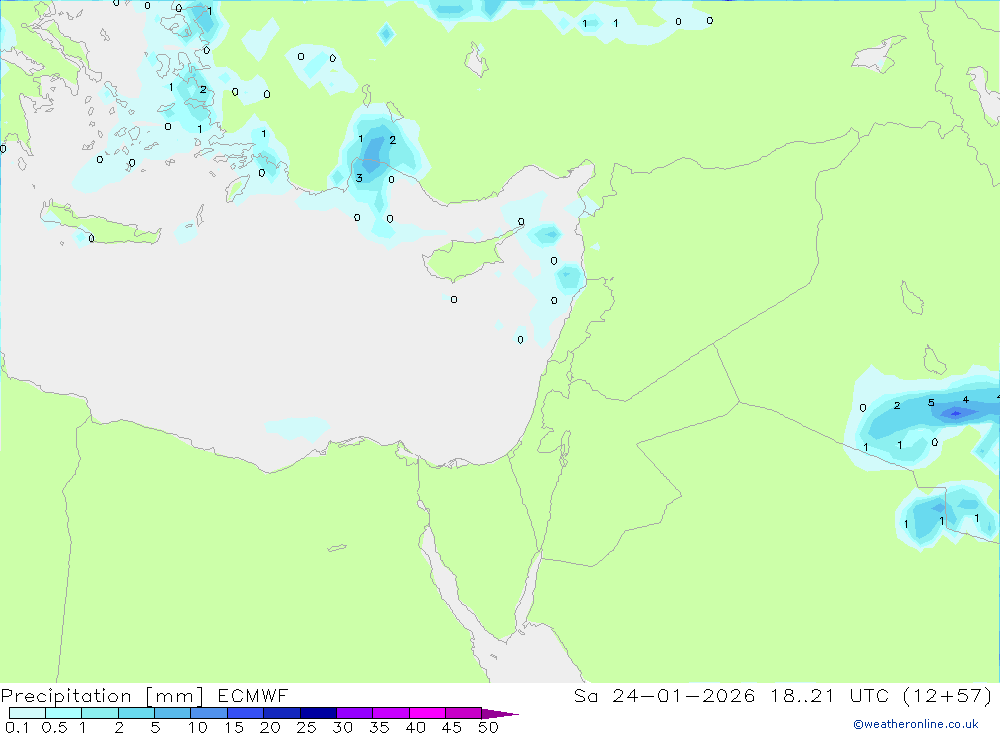The width and height of the screenshot is (1000, 733).
Task: Click the dark blue precipitation peak near value 4
Action: (x=955, y=413)
